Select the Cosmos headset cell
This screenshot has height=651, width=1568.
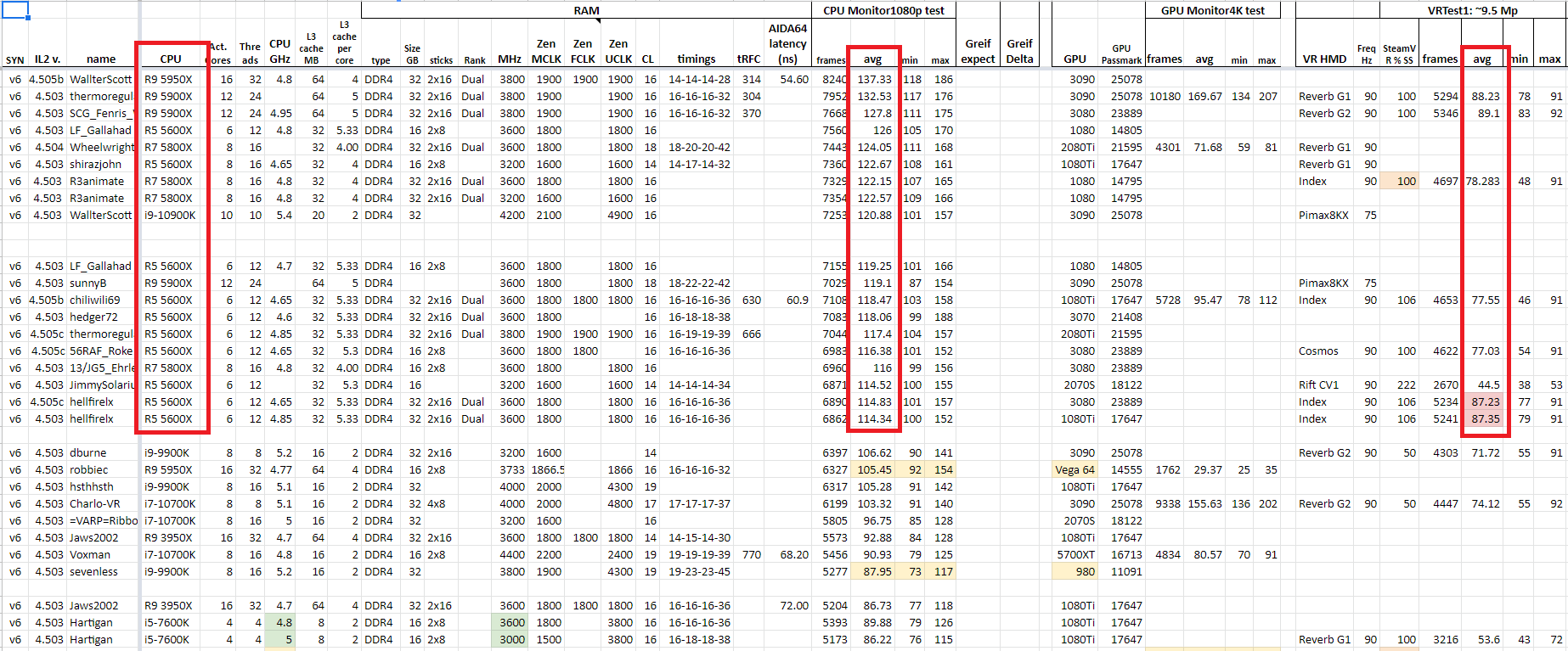tap(1318, 351)
